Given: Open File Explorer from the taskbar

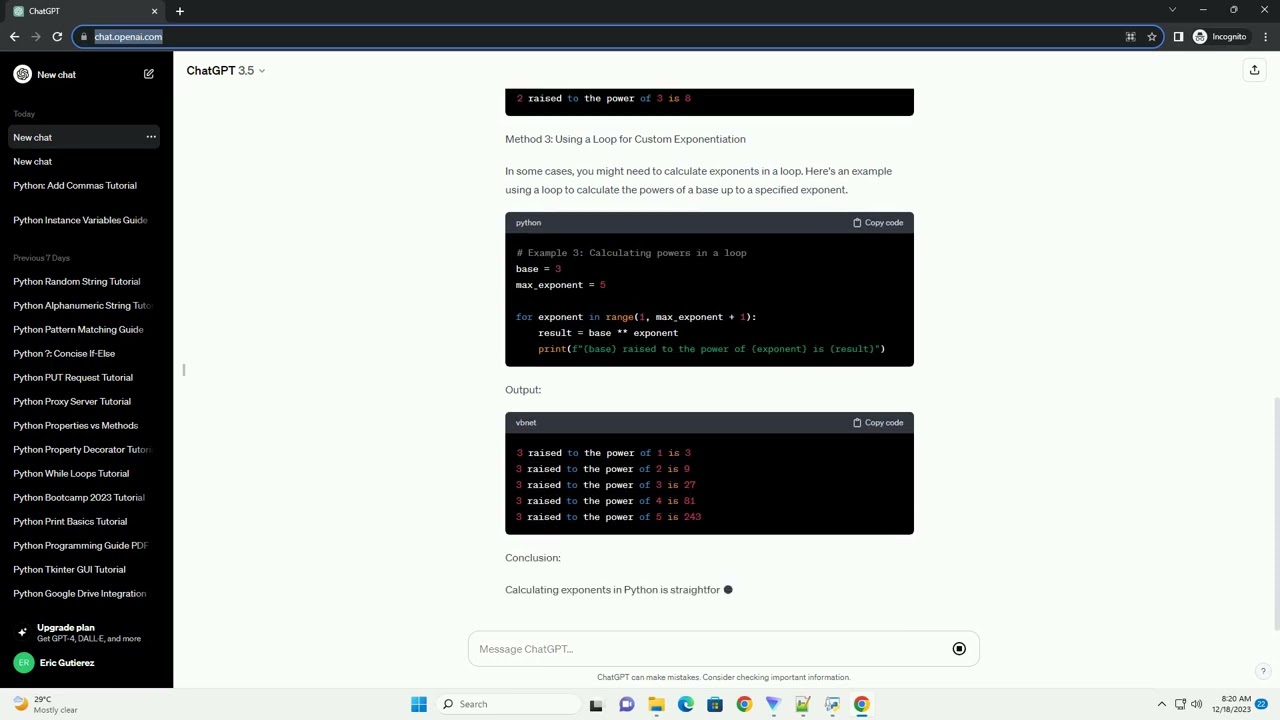Looking at the screenshot, I should [656, 704].
